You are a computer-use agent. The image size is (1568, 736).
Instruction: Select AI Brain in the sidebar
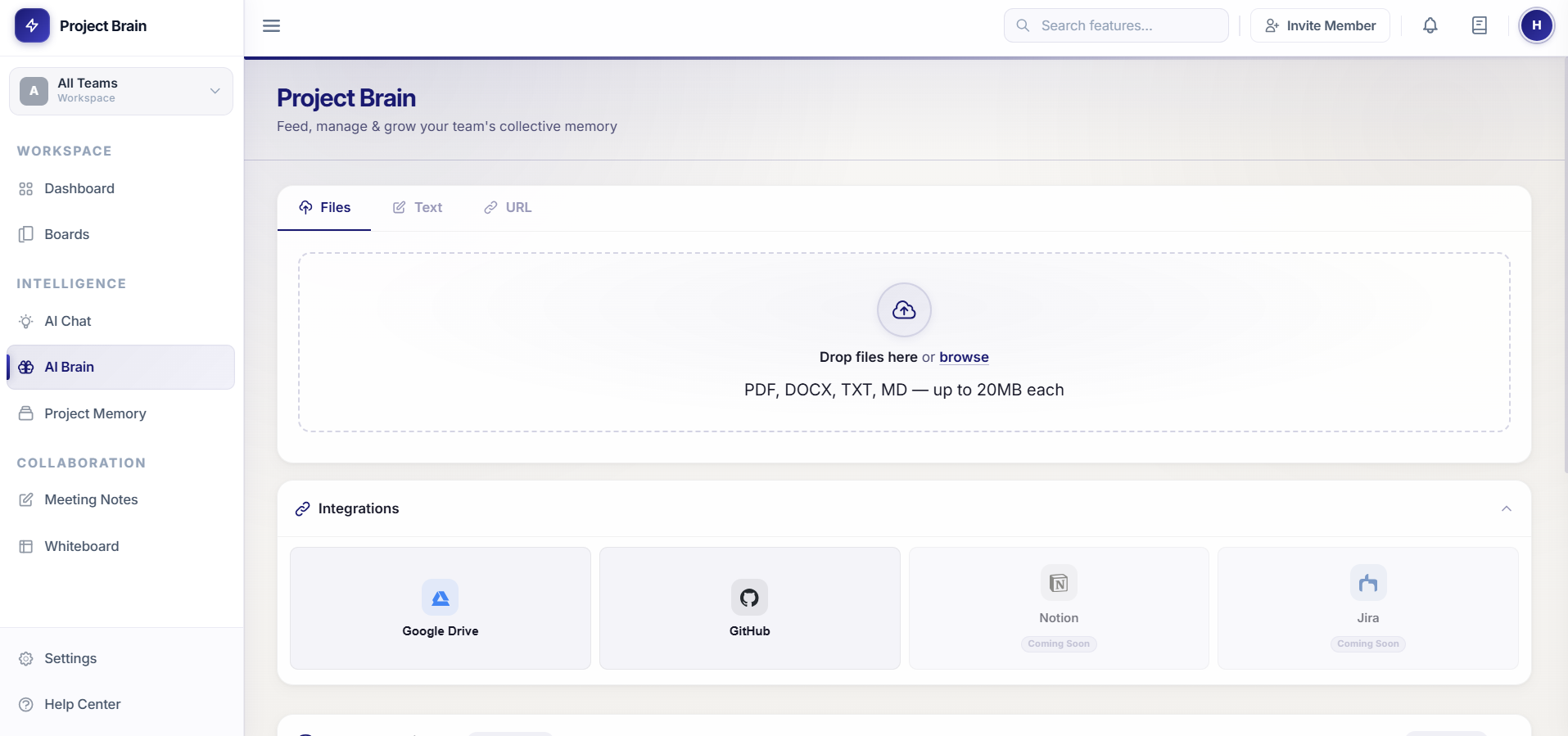click(x=121, y=367)
